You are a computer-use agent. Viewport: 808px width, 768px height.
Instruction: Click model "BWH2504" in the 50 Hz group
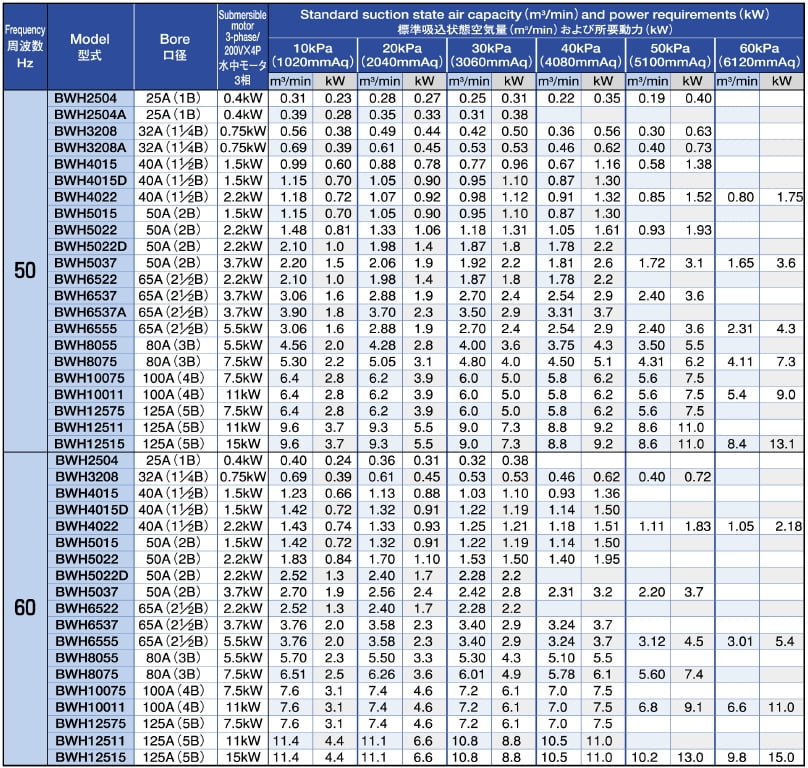coord(86,98)
